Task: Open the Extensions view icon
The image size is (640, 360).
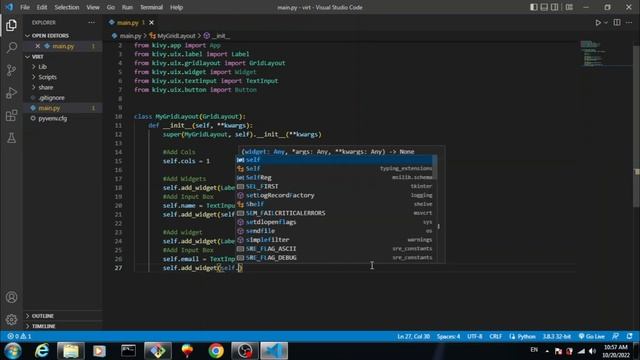Action: [11, 116]
